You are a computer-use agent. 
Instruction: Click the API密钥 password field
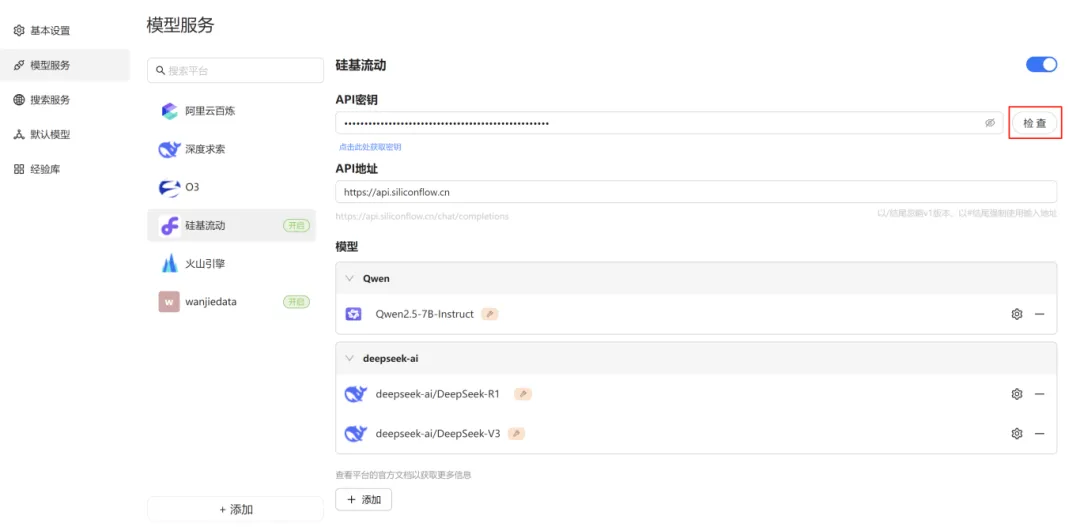pos(669,123)
